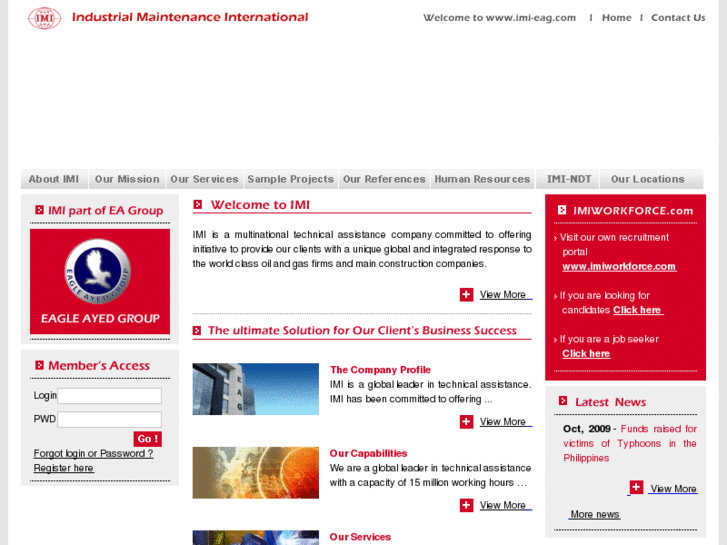This screenshot has width=727, height=545.
Task: Click the Login input field
Action: [109, 396]
